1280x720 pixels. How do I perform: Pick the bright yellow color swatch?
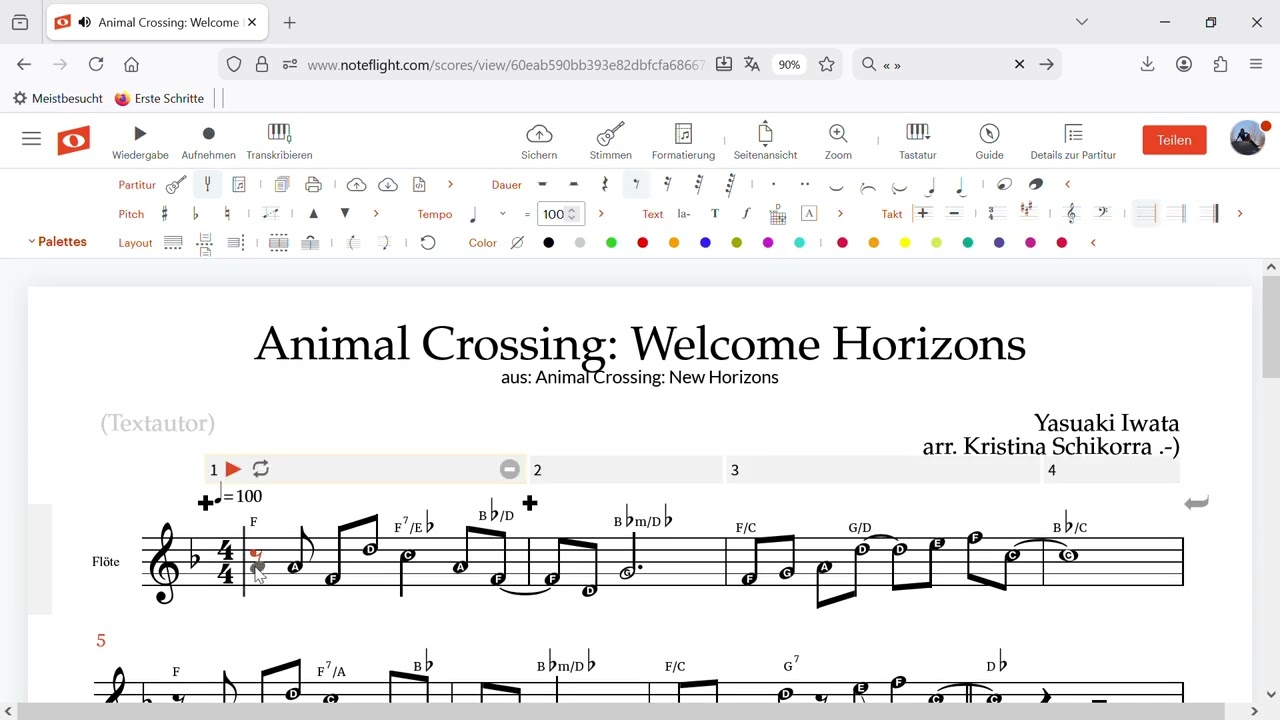pos(905,243)
